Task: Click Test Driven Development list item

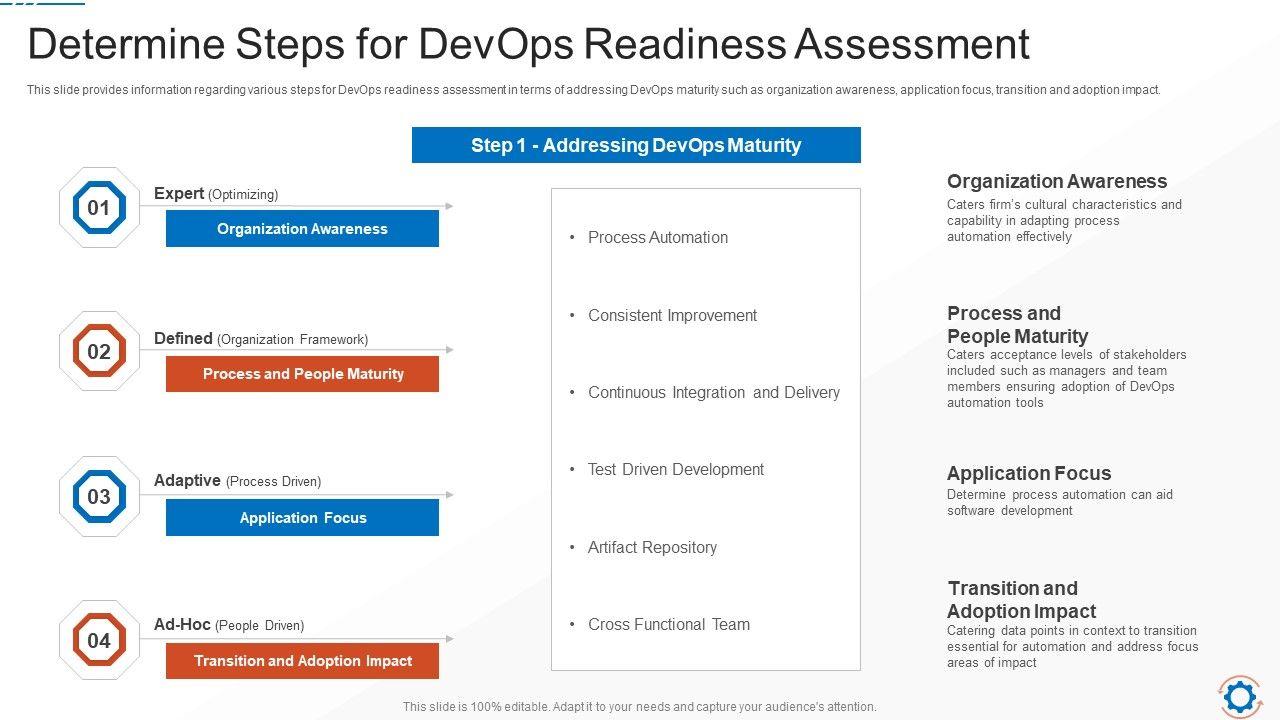Action: click(x=675, y=469)
